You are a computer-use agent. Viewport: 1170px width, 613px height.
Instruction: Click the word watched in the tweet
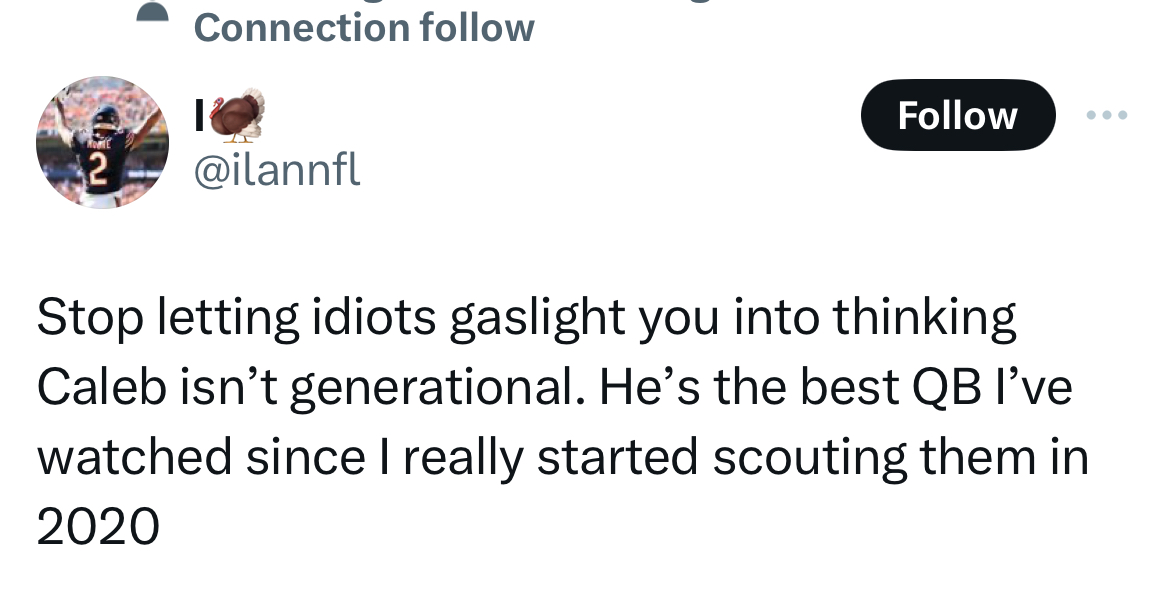point(135,456)
